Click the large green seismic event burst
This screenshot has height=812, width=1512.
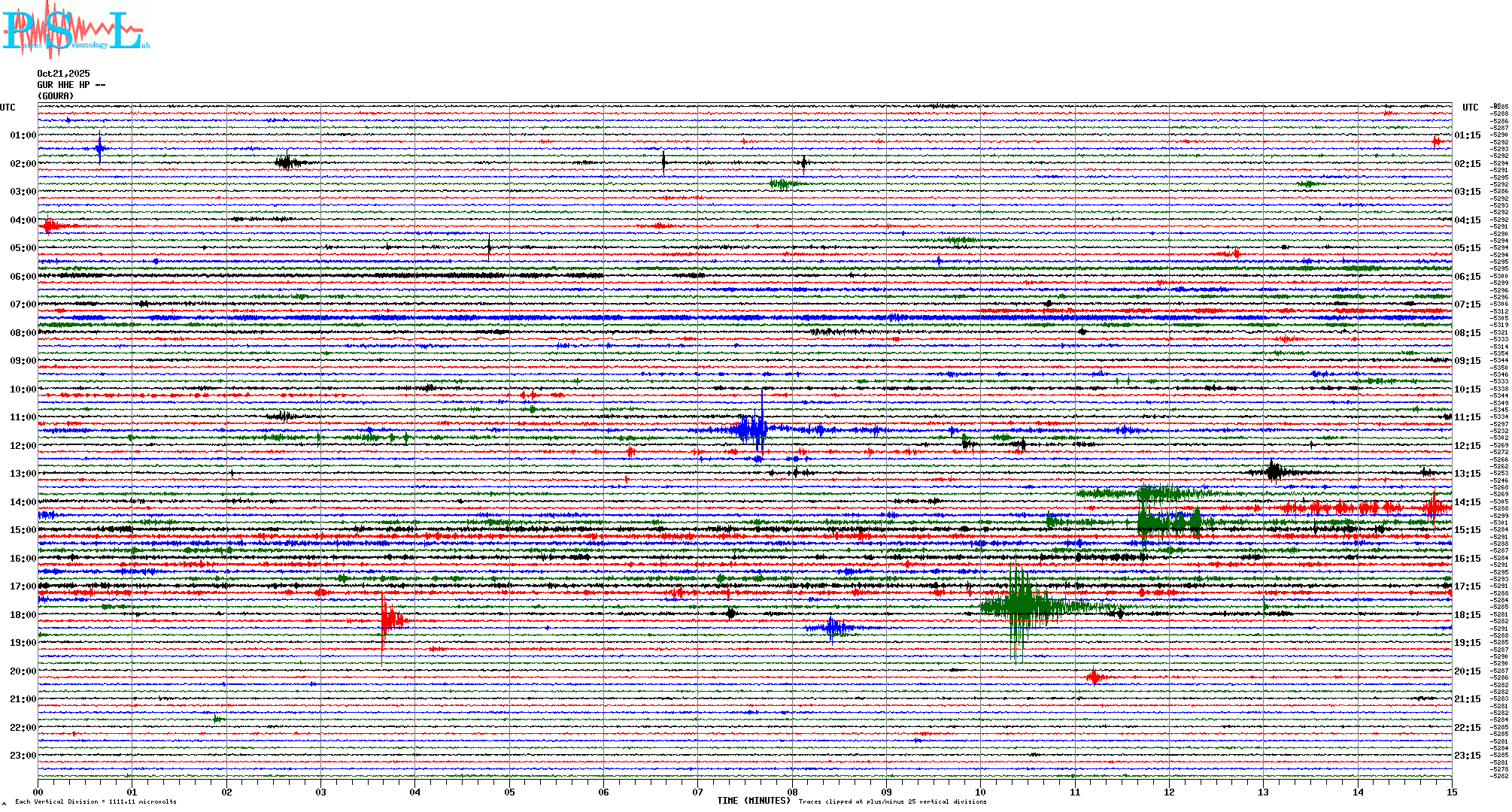[x=1021, y=605]
